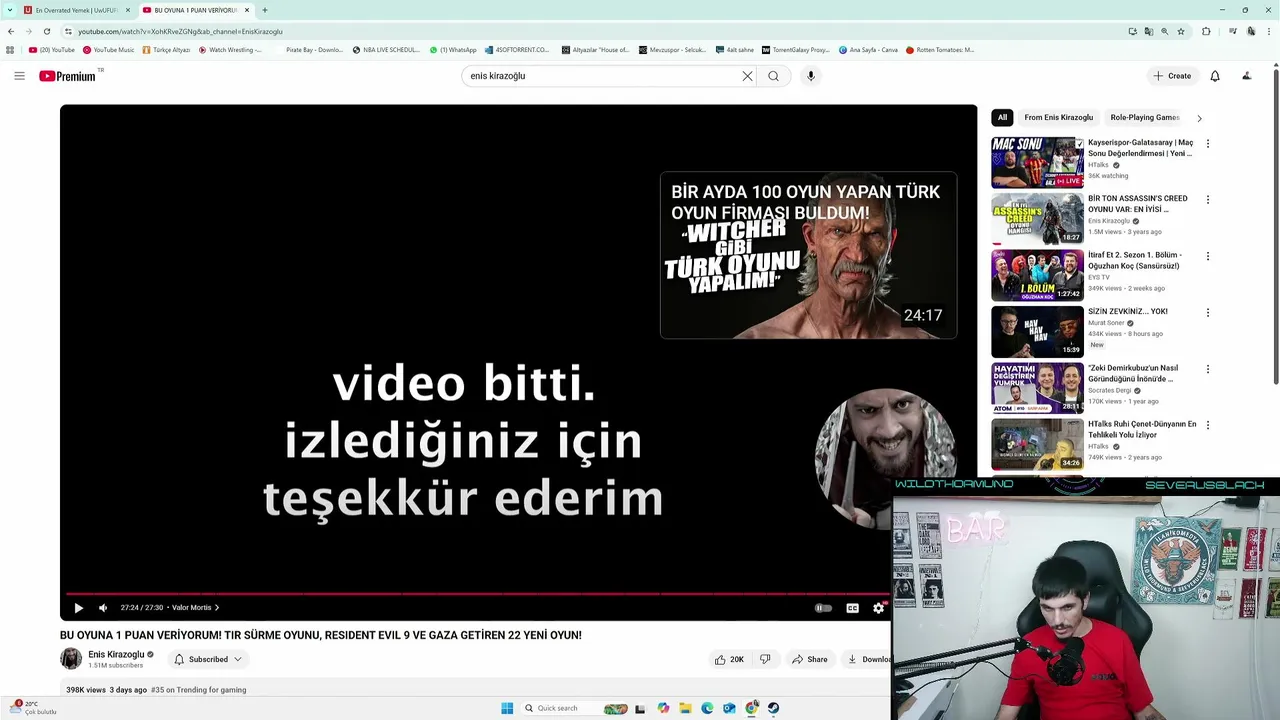Image resolution: width=1280 pixels, height=720 pixels.
Task: Like the video (20K)
Action: tap(729, 659)
